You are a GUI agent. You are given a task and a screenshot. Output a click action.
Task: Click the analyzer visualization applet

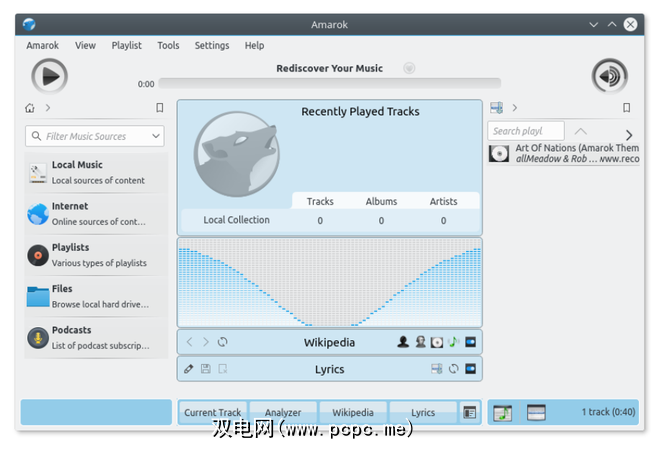(x=329, y=283)
